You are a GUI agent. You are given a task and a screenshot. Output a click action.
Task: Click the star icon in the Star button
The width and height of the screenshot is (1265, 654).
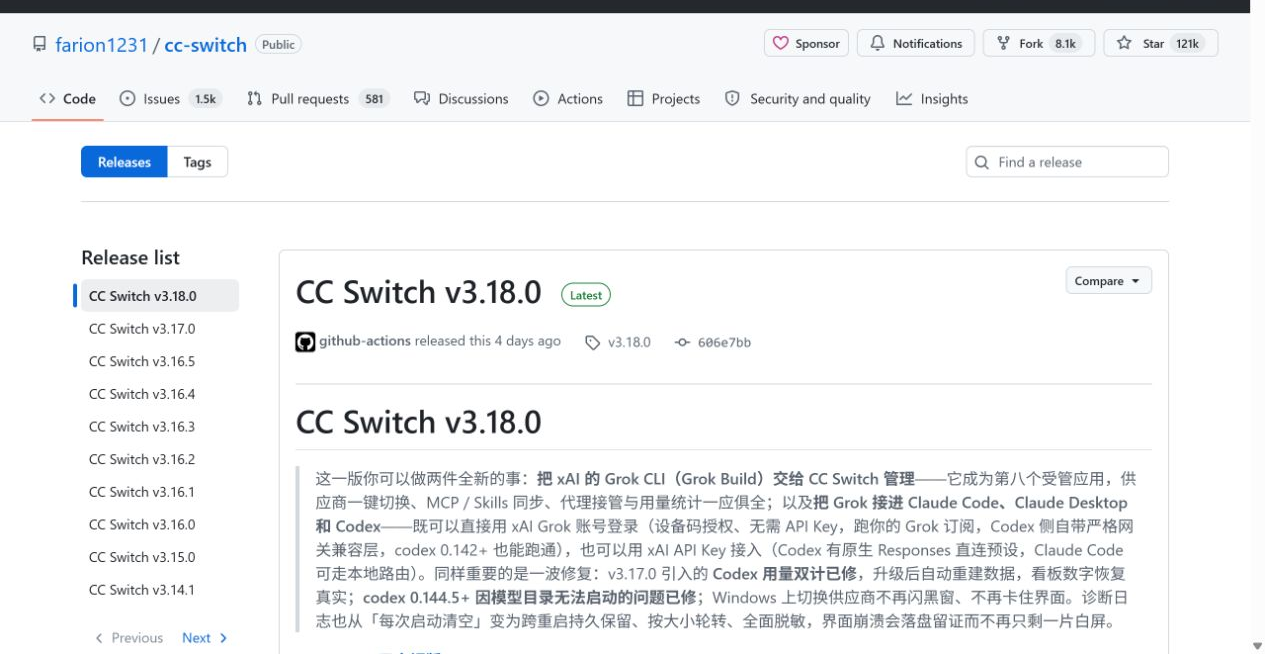[x=1124, y=43]
